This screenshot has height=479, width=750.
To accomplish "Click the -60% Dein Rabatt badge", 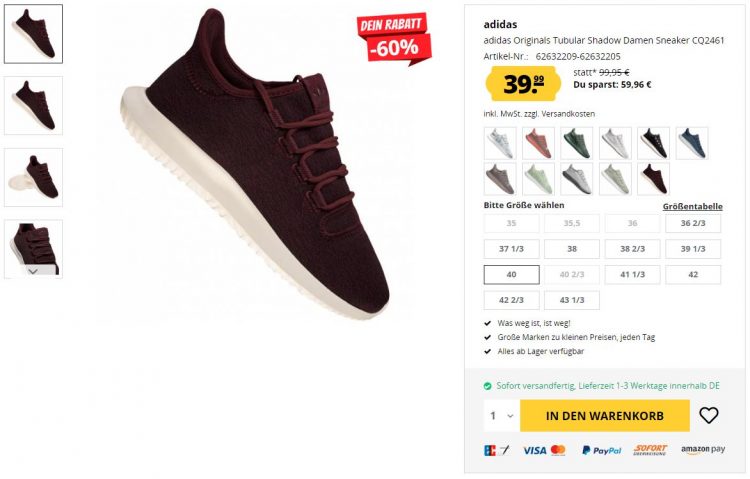I will pos(394,37).
